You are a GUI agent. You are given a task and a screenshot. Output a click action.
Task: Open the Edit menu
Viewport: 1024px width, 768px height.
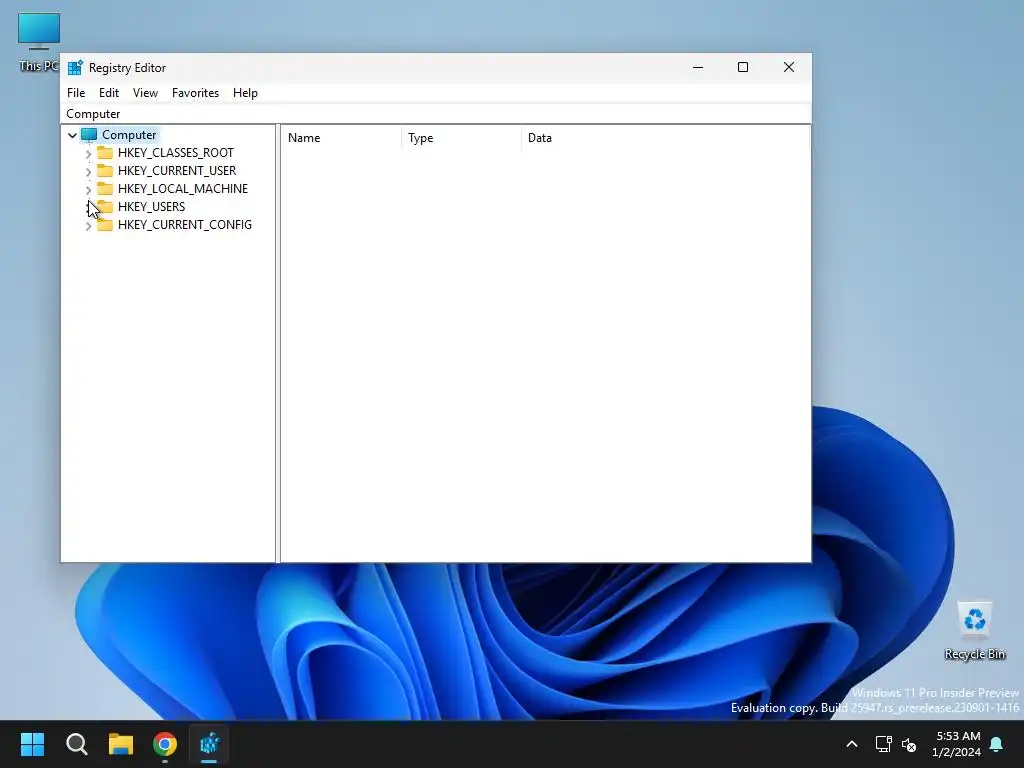[x=108, y=93]
